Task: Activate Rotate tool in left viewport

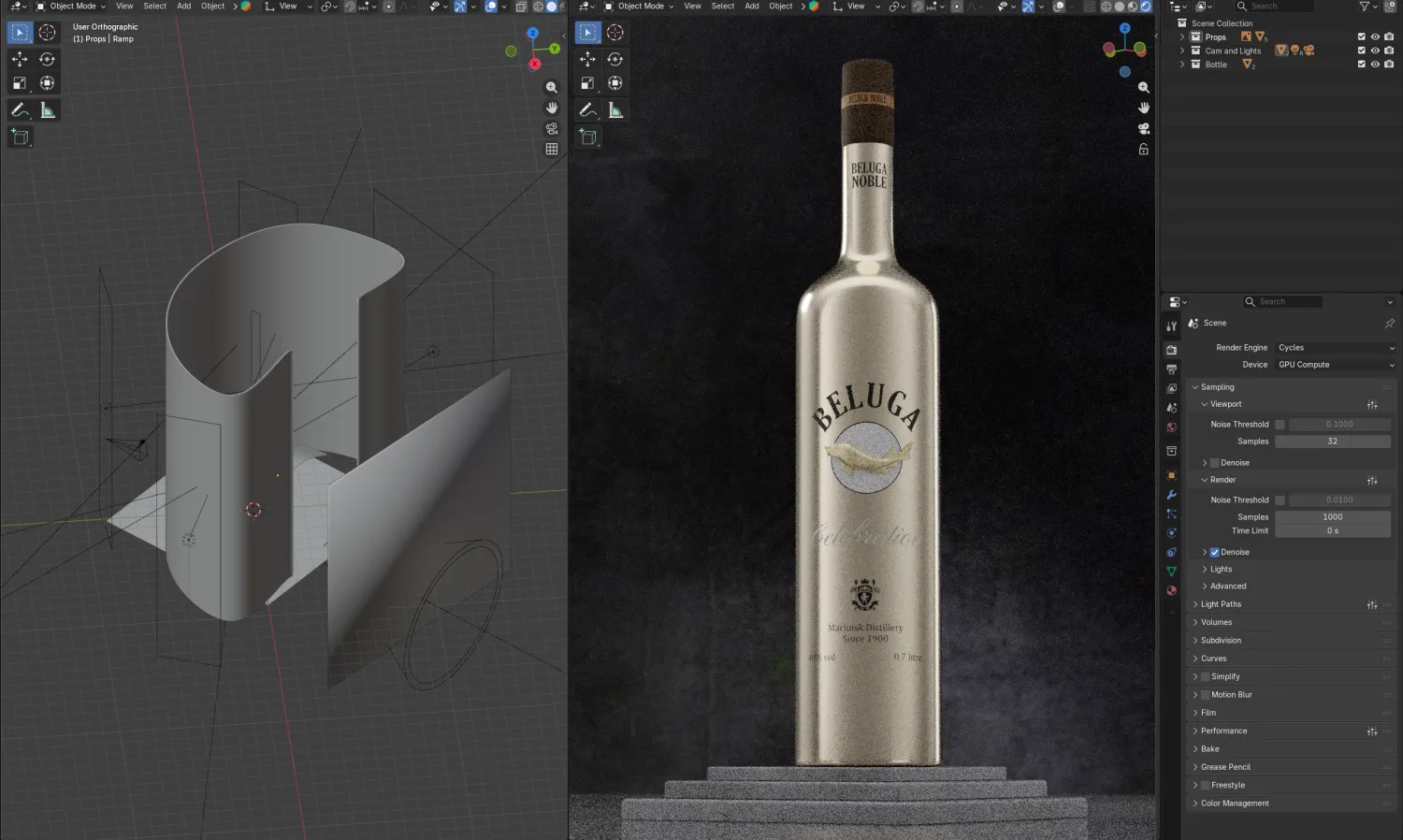Action: [x=47, y=59]
